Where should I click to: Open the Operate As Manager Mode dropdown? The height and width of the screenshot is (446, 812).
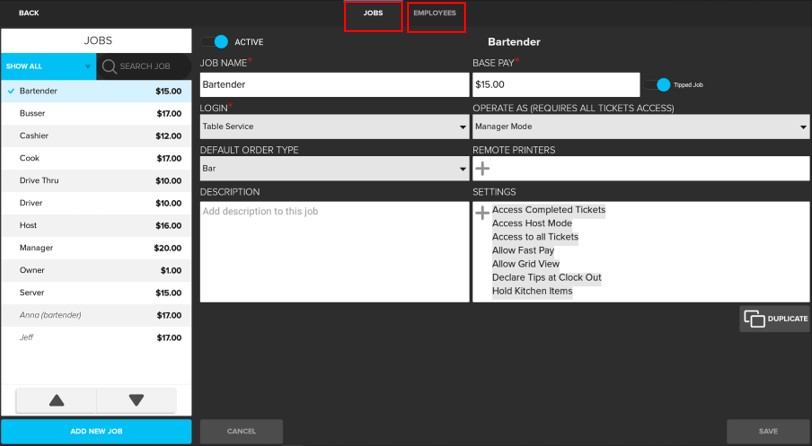[640, 127]
